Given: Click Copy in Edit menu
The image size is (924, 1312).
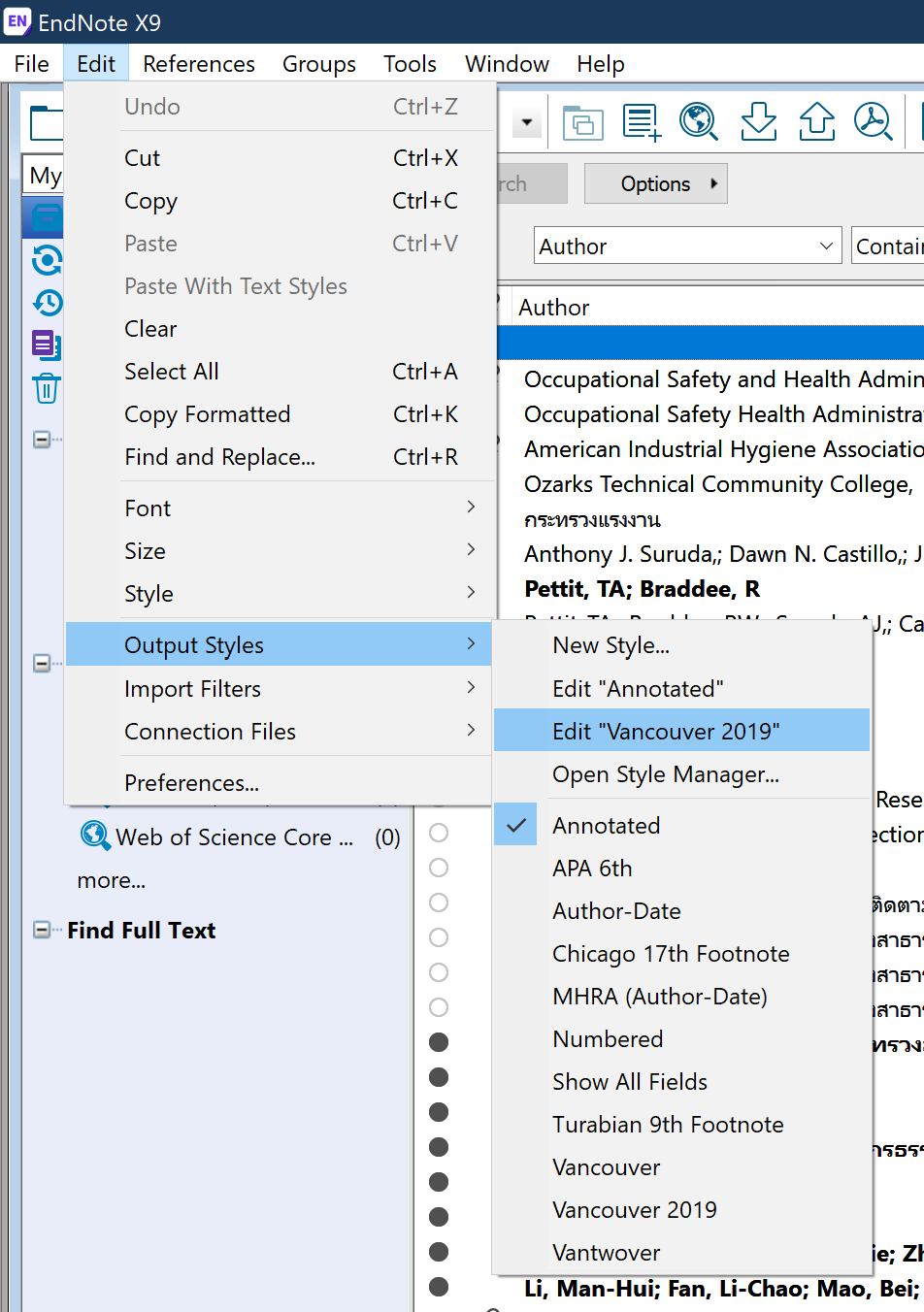Looking at the screenshot, I should point(280,201).
